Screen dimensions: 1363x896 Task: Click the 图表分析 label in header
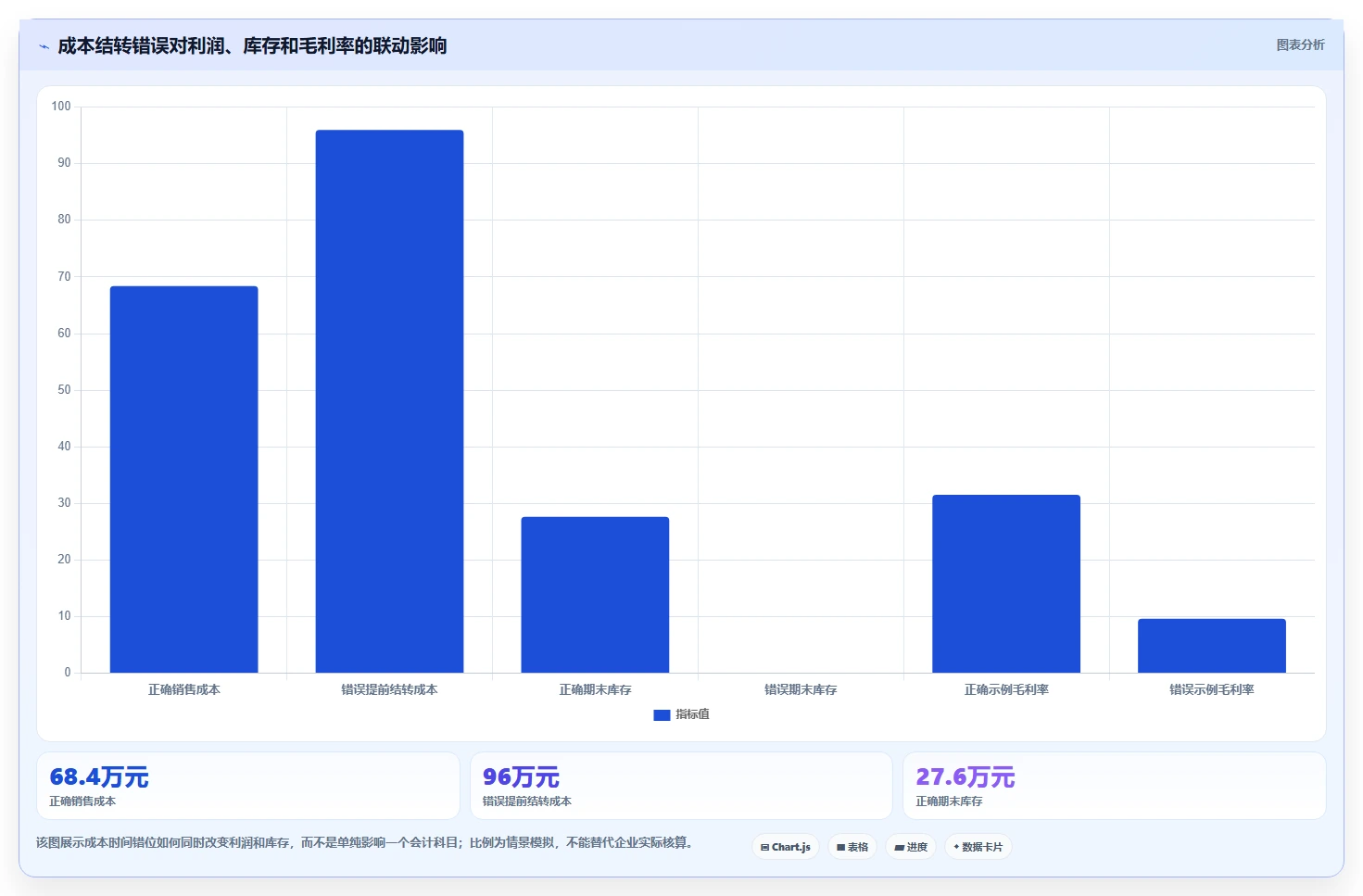coord(1300,44)
